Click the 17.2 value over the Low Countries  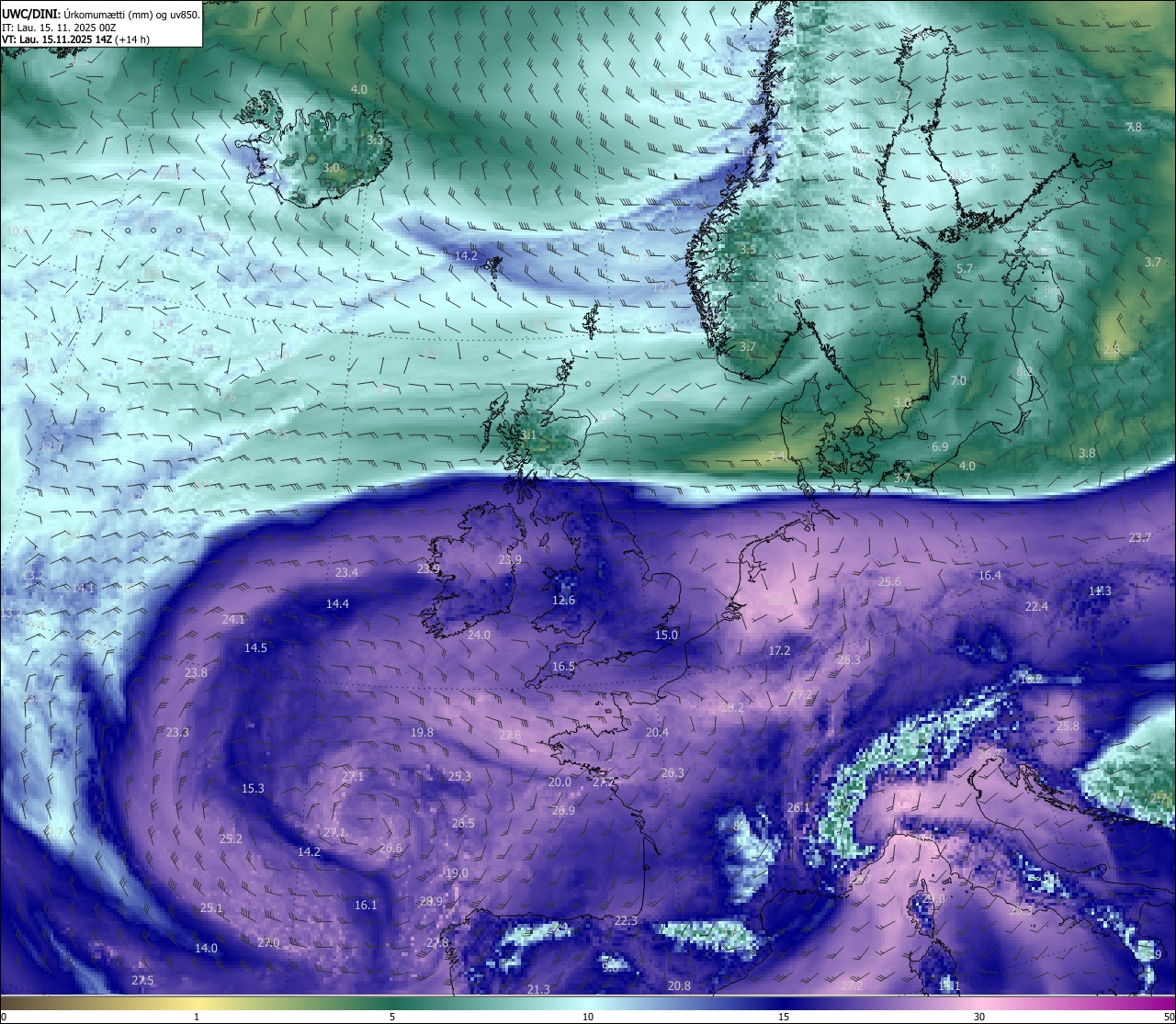[x=779, y=650]
